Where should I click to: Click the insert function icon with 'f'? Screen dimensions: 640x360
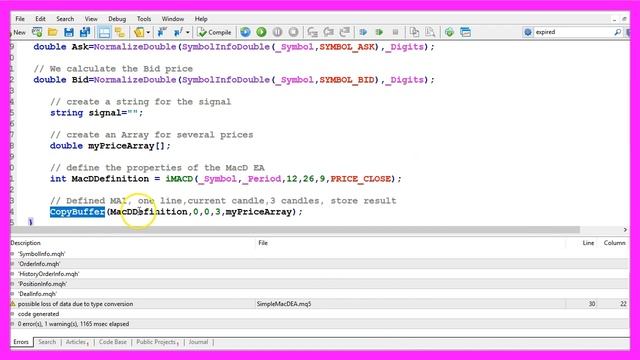(x=178, y=32)
